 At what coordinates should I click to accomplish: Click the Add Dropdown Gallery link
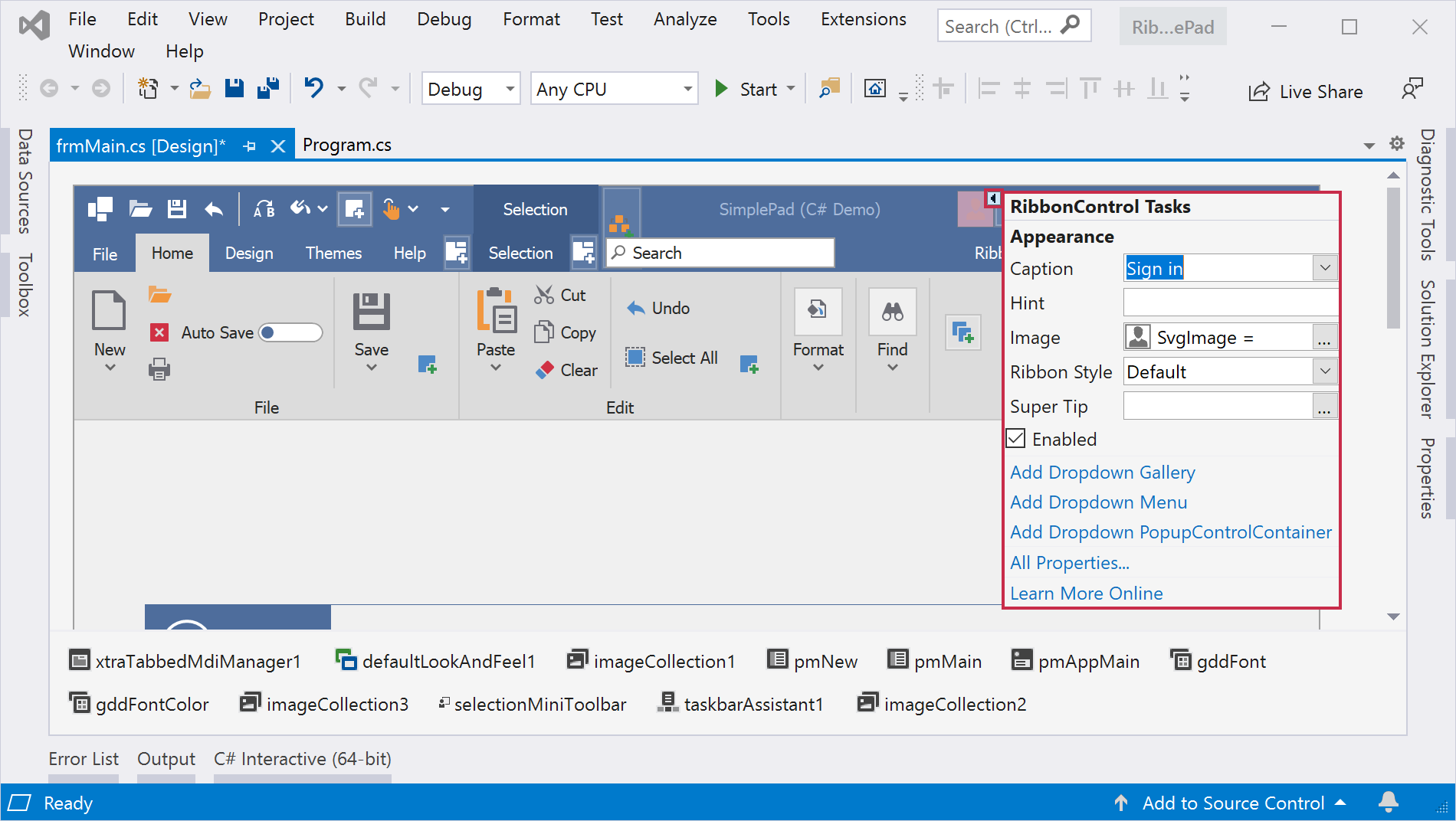[x=1102, y=473]
